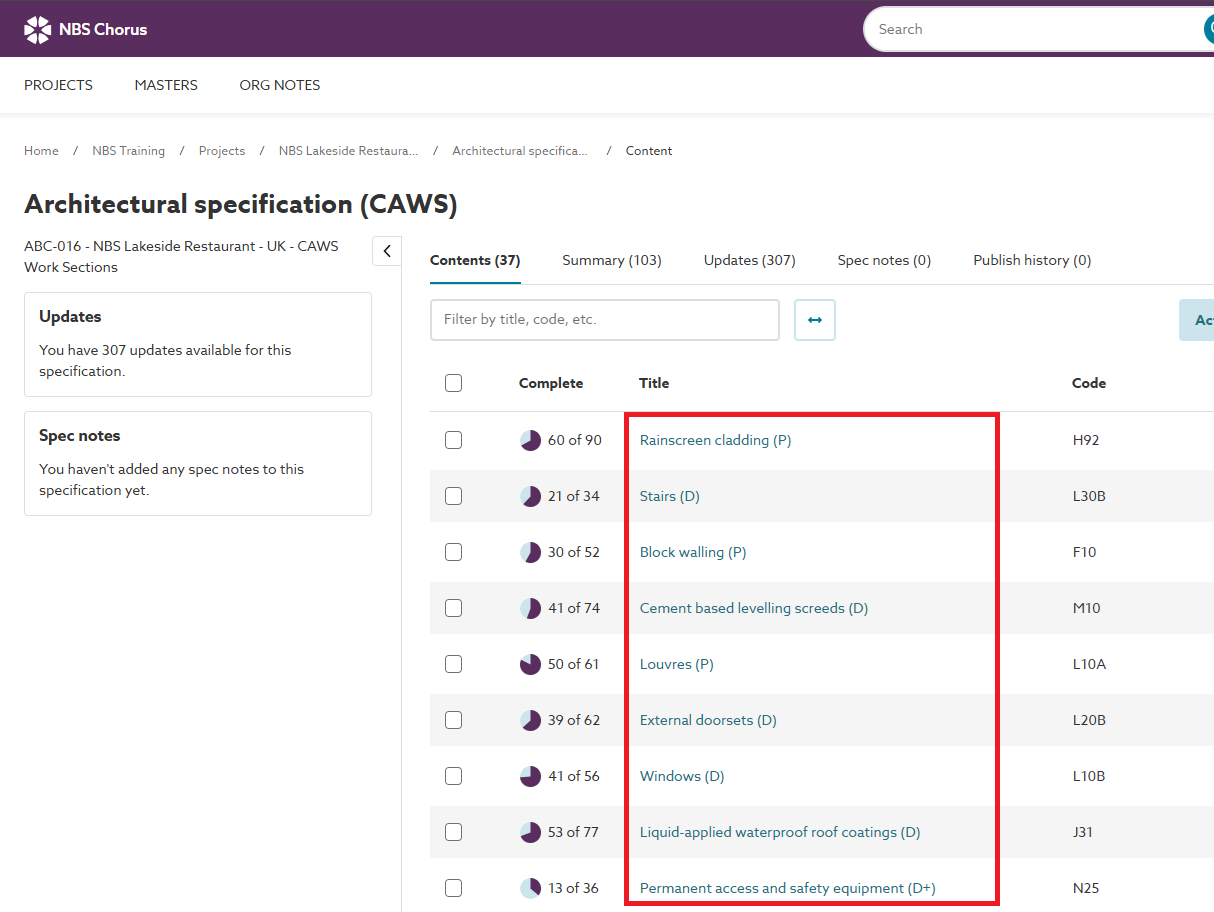Switch to the Publish history (0) tab
The image size is (1214, 912).
click(x=1032, y=260)
